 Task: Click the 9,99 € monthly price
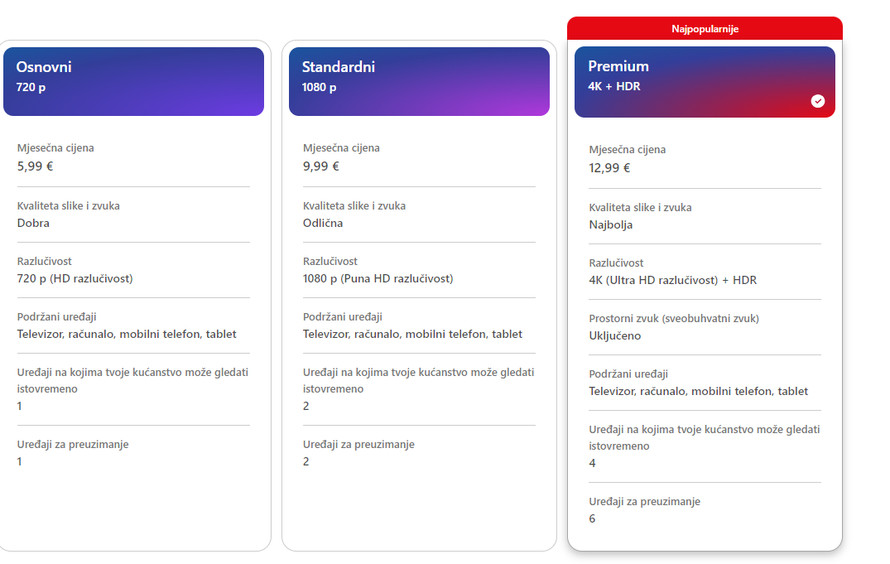coord(321,166)
